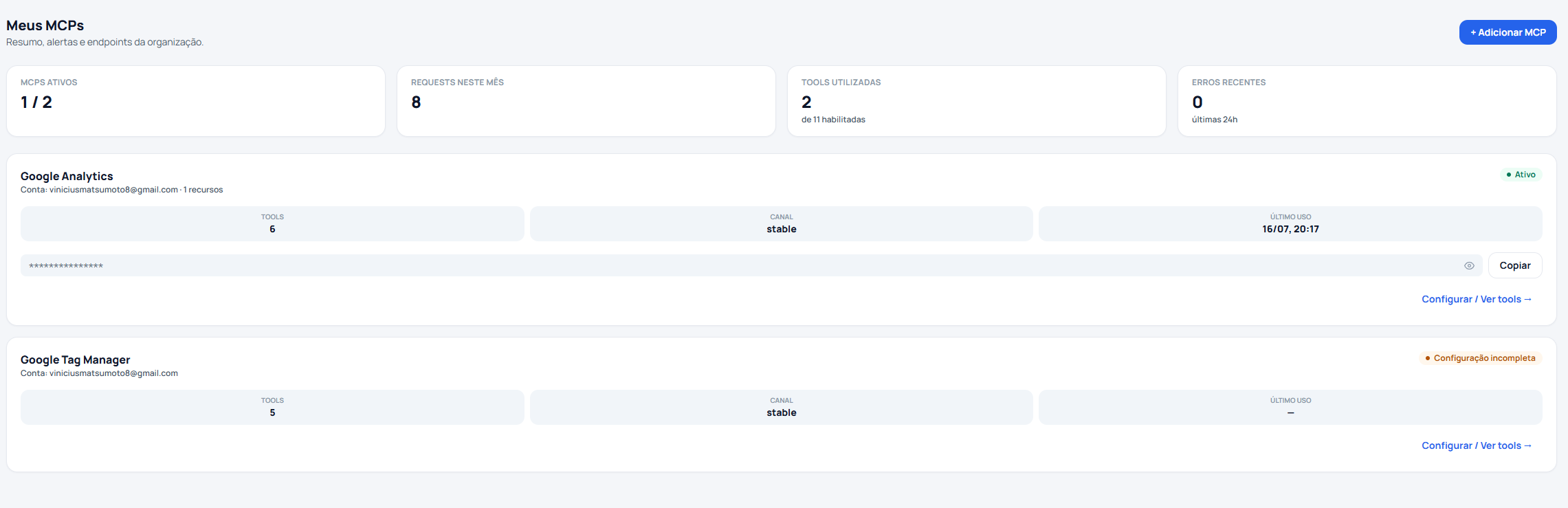Click the Google Analytics account line with '1 recursos'
The image size is (1568, 508).
122,190
